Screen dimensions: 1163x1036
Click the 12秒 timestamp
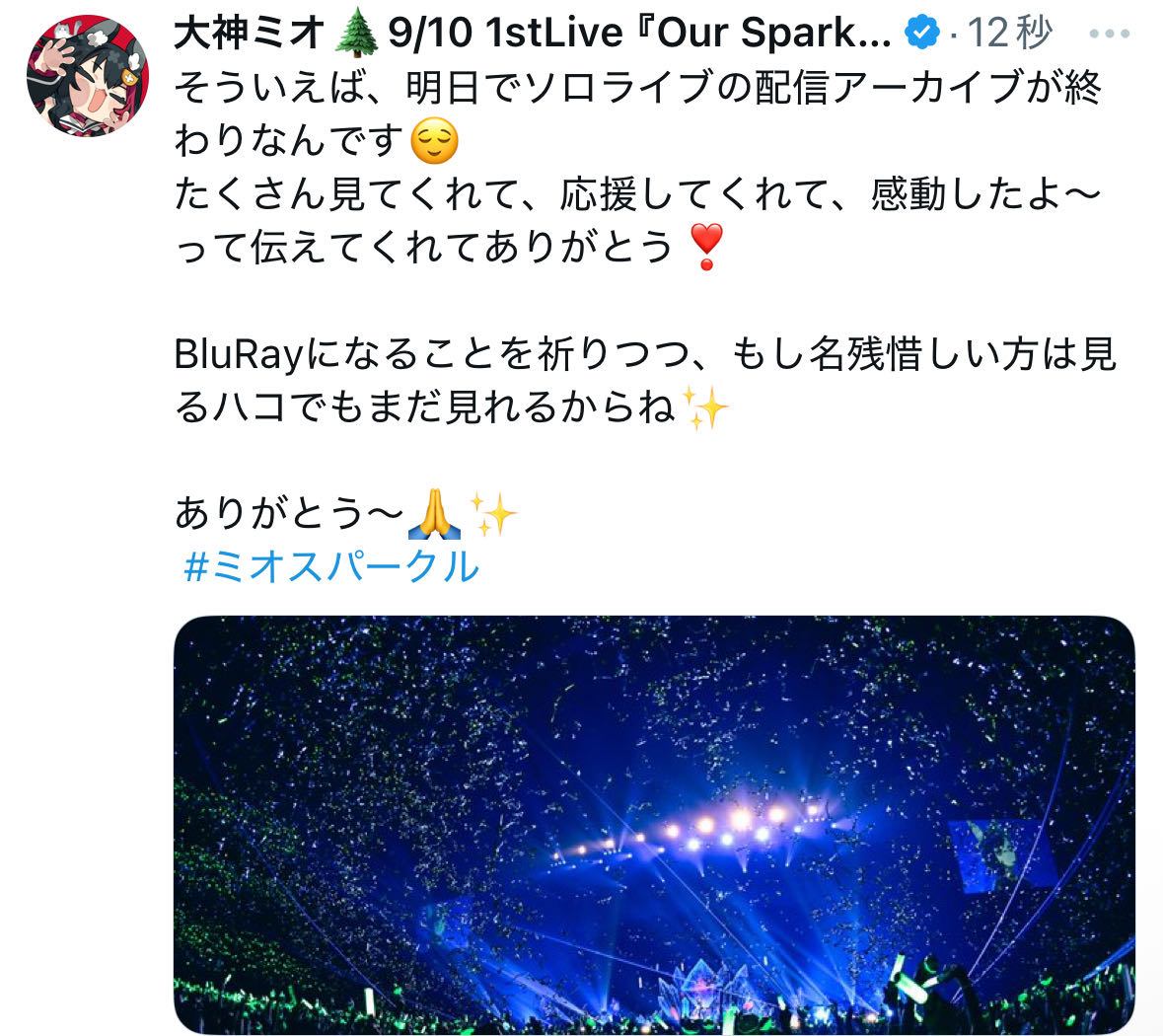pos(1009,34)
